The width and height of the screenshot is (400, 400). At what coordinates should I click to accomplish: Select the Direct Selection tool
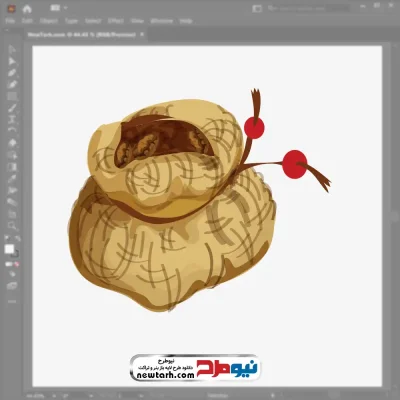(x=12, y=61)
